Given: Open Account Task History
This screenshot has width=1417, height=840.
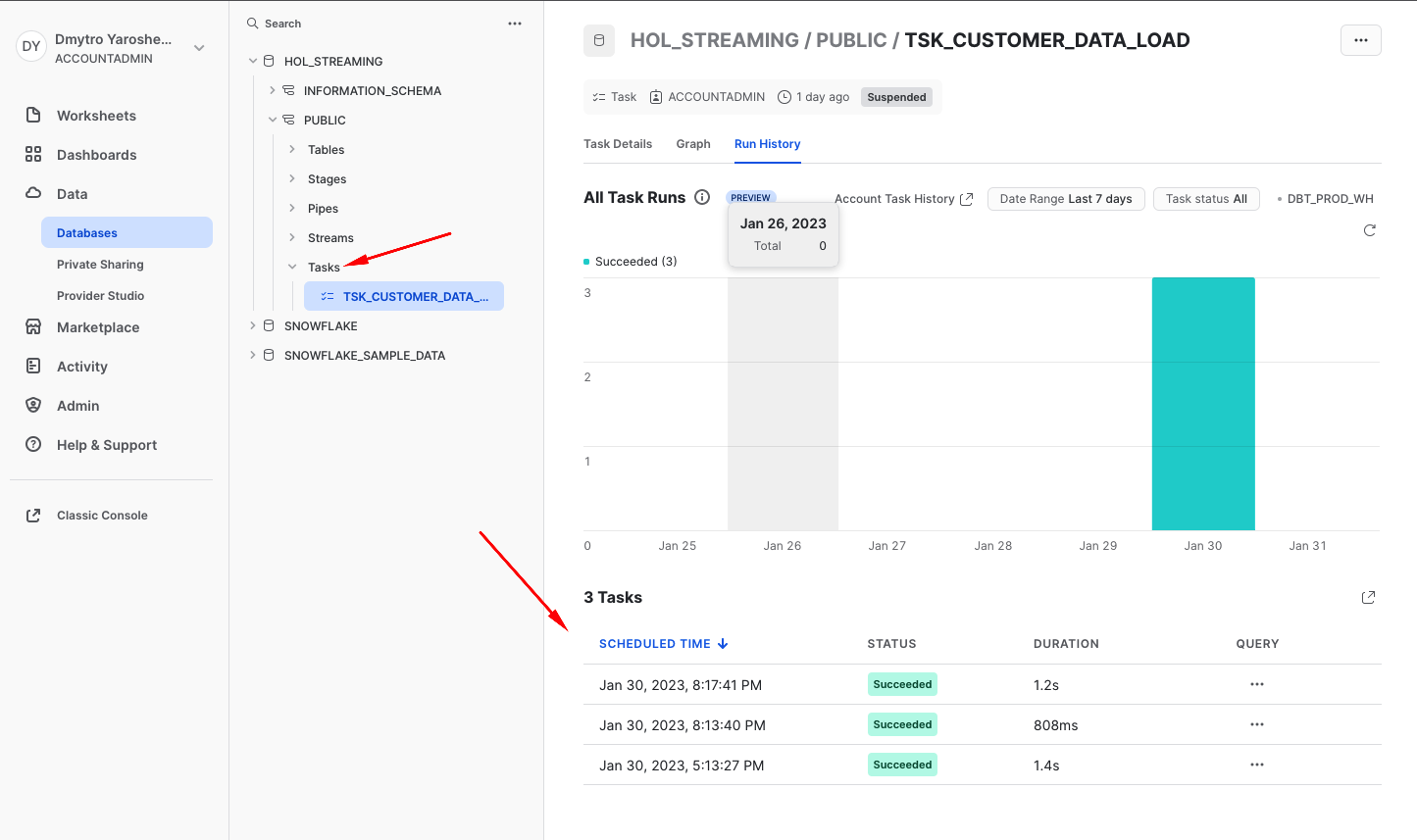Looking at the screenshot, I should [x=902, y=198].
